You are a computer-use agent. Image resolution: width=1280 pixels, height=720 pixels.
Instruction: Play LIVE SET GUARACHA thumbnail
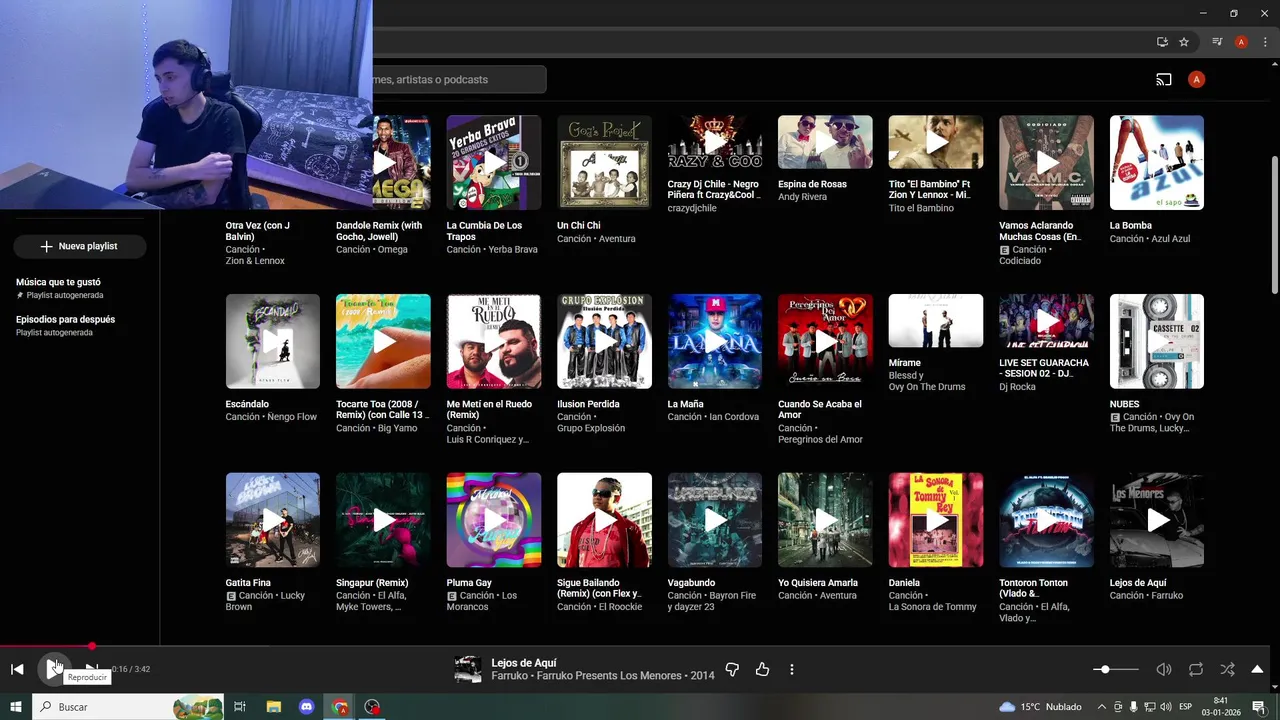(1046, 321)
